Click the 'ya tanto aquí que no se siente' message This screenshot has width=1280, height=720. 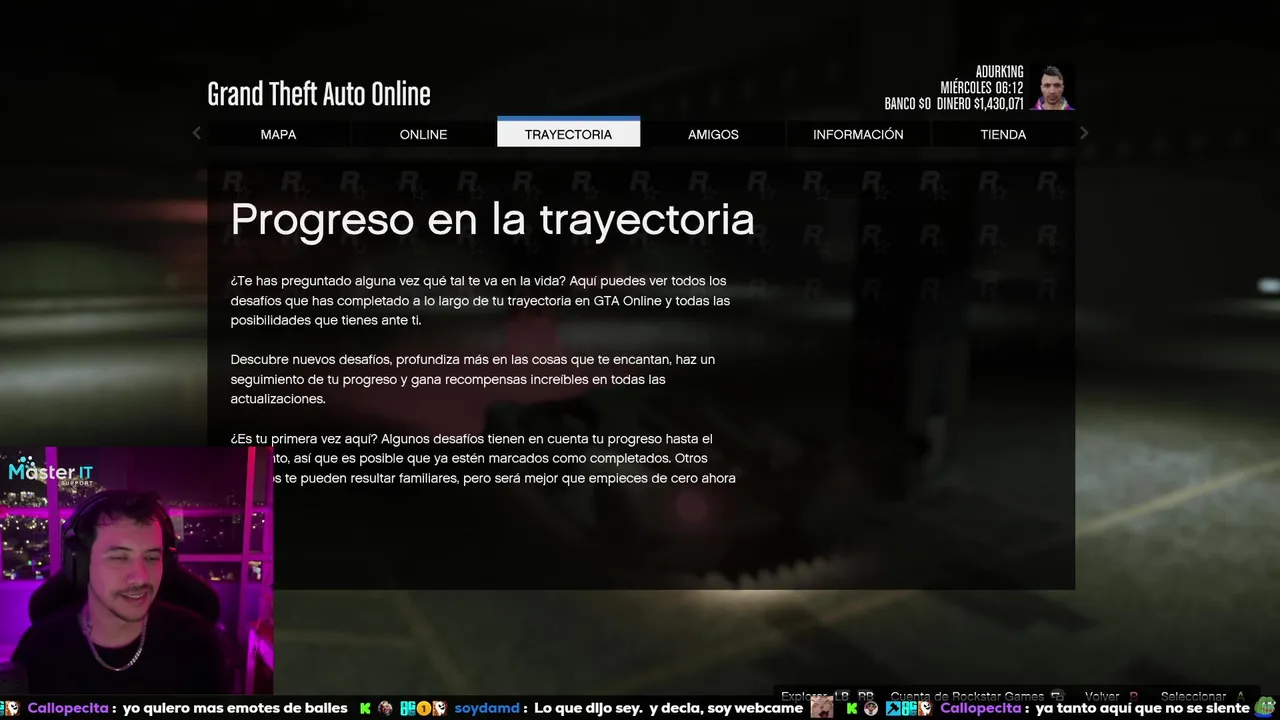pos(1143,708)
